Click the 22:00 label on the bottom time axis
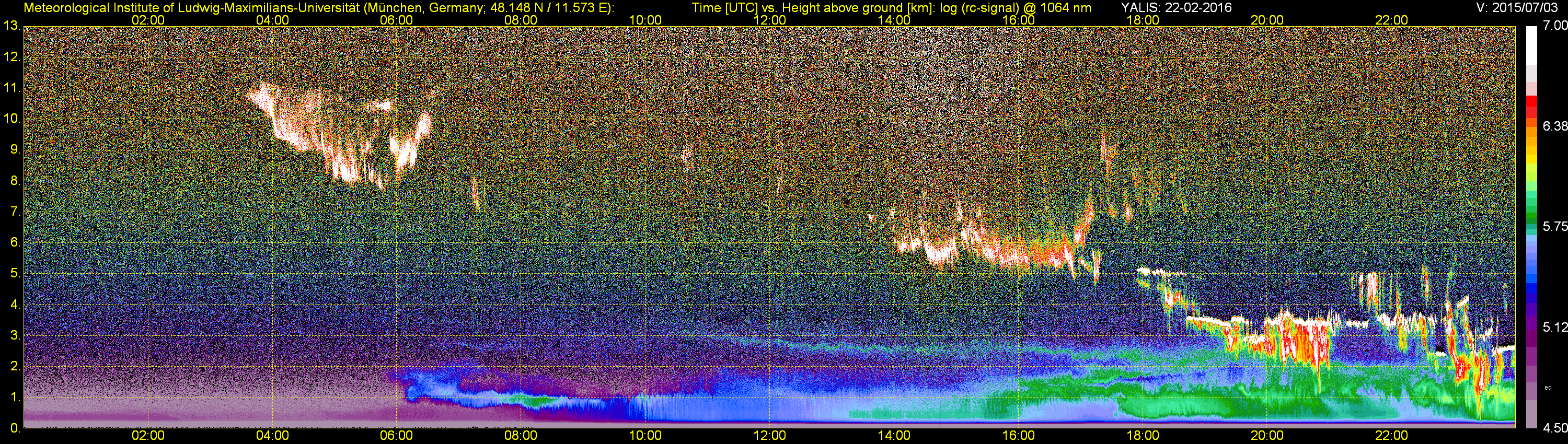Viewport: 1568px width, 444px height. click(1391, 436)
